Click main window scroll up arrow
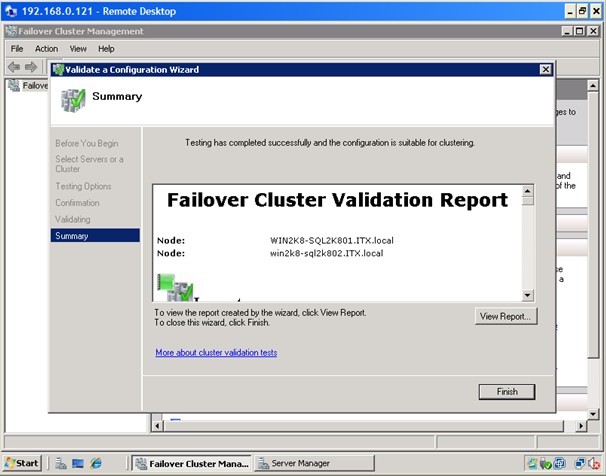Image resolution: width=606 pixels, height=476 pixels. tap(593, 85)
